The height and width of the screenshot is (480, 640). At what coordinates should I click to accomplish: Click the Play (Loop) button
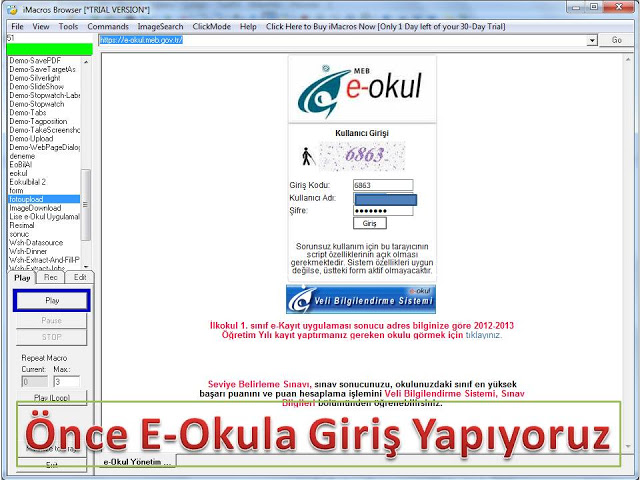point(51,397)
